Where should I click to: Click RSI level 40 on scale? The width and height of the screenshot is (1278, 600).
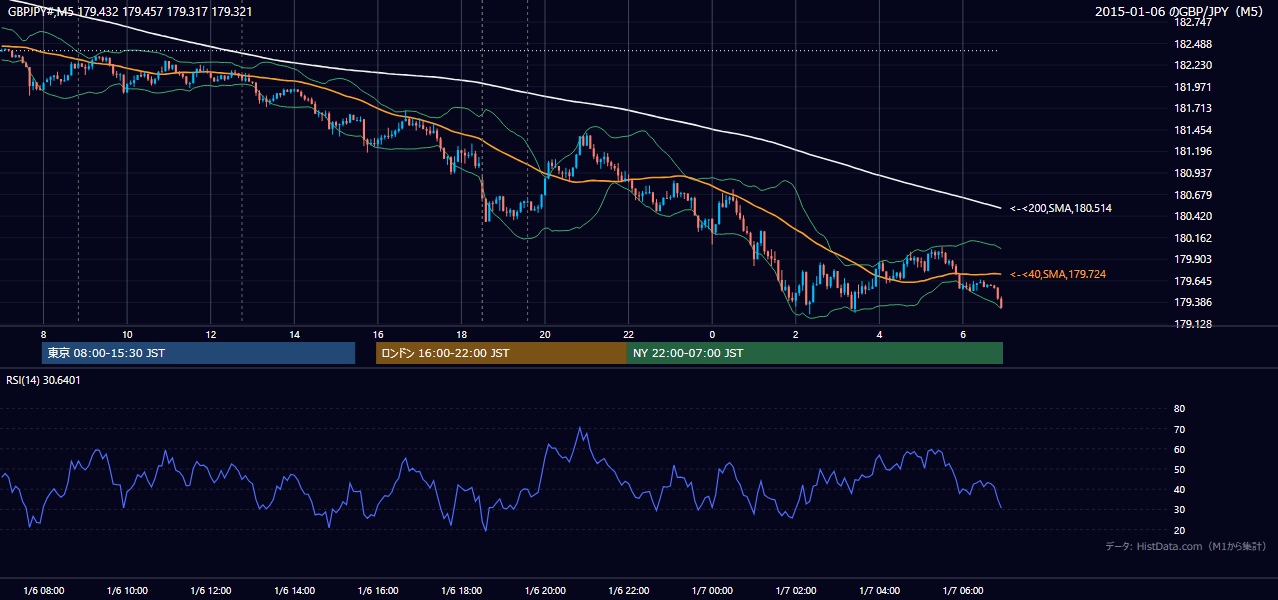1179,489
